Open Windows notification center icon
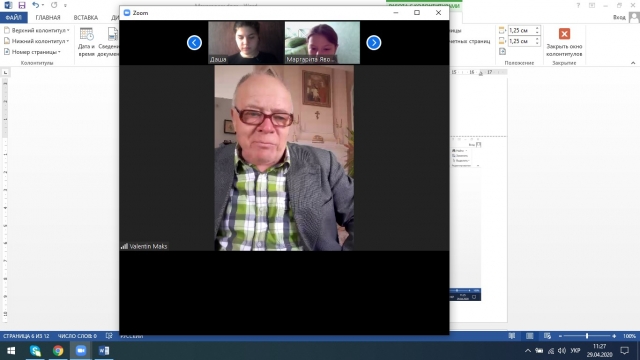The width and height of the screenshot is (640, 360). 624,351
